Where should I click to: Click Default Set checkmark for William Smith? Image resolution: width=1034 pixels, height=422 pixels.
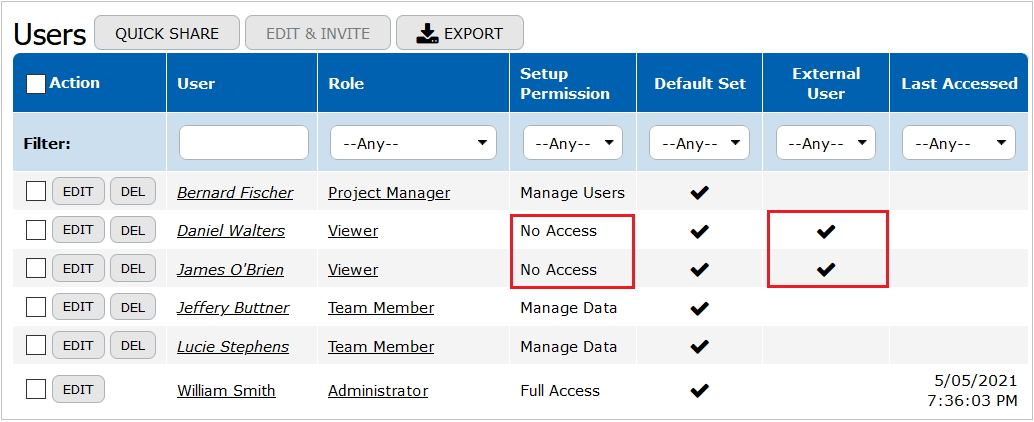(699, 390)
